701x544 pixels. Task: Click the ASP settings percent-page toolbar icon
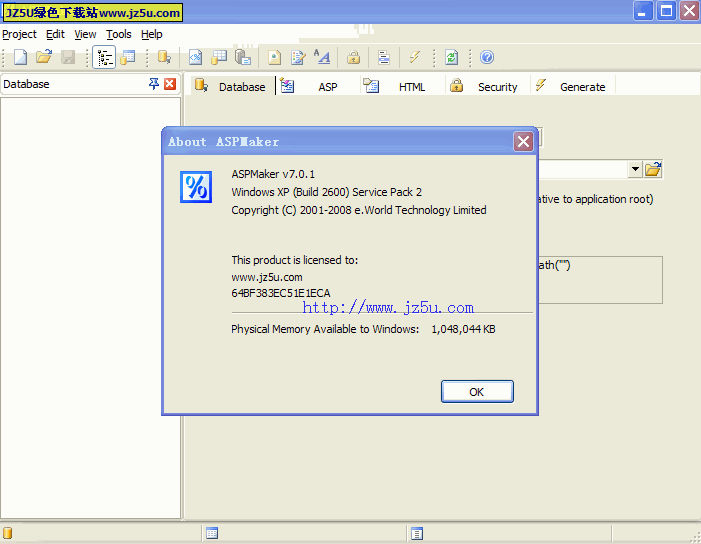[195, 57]
